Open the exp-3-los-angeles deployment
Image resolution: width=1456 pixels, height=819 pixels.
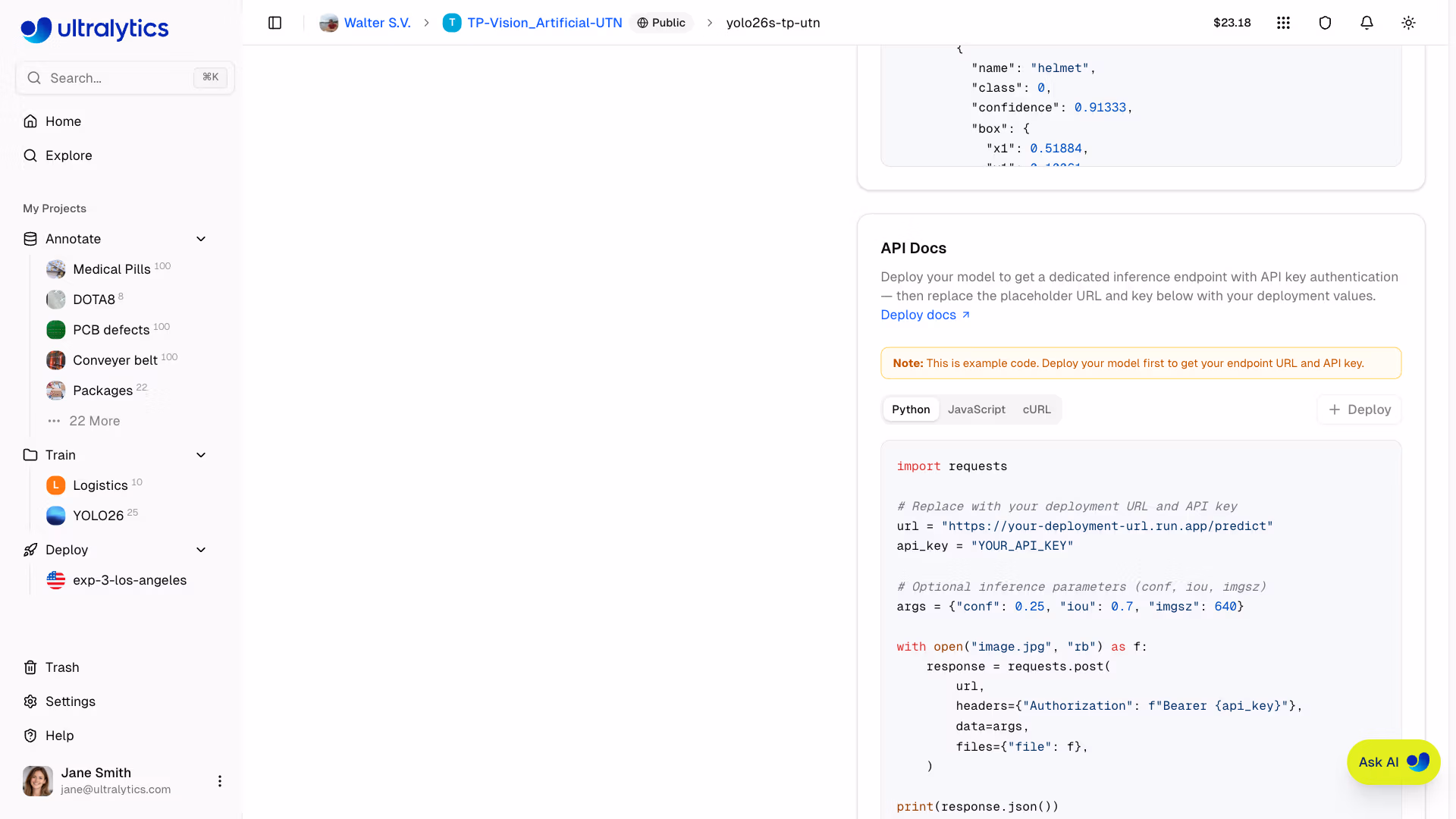coord(130,580)
